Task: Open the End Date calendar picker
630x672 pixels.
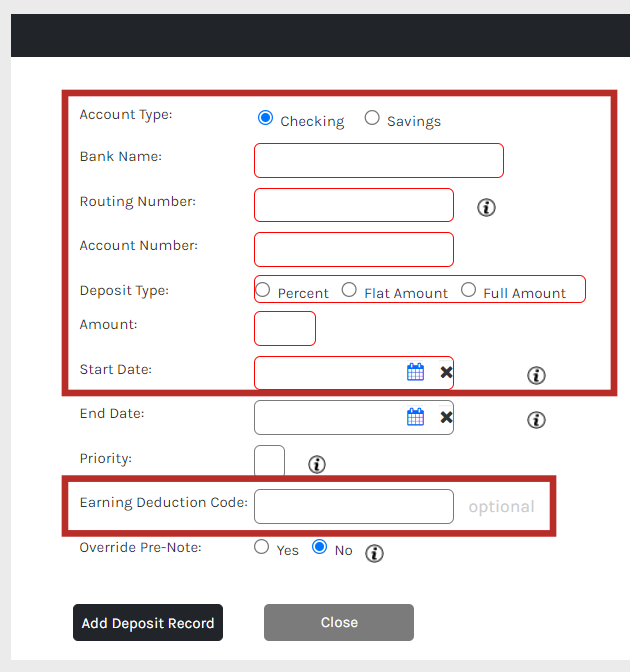Action: [x=415, y=417]
